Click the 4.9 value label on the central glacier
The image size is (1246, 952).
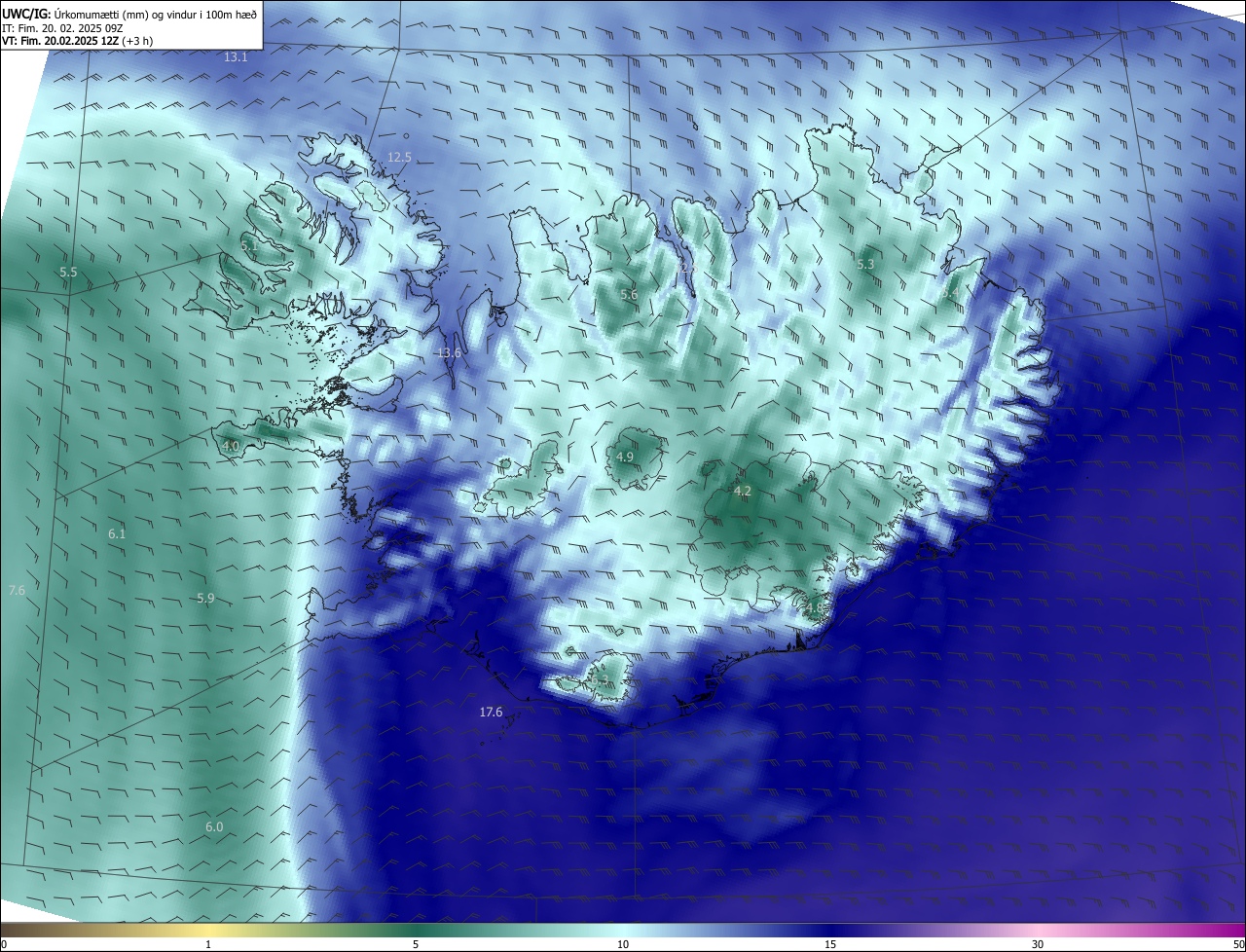pyautogui.click(x=625, y=457)
